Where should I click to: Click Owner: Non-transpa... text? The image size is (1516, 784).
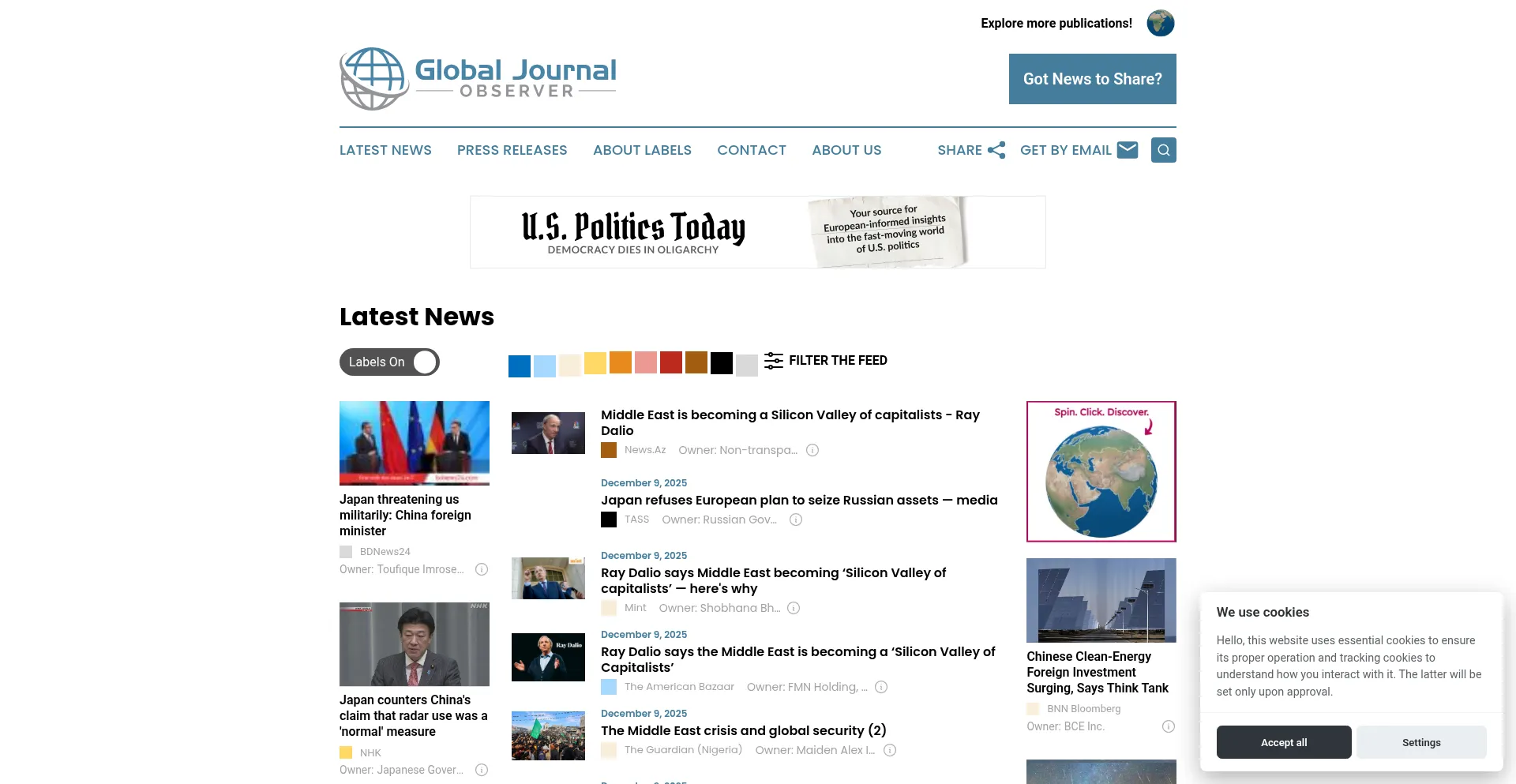point(737,450)
